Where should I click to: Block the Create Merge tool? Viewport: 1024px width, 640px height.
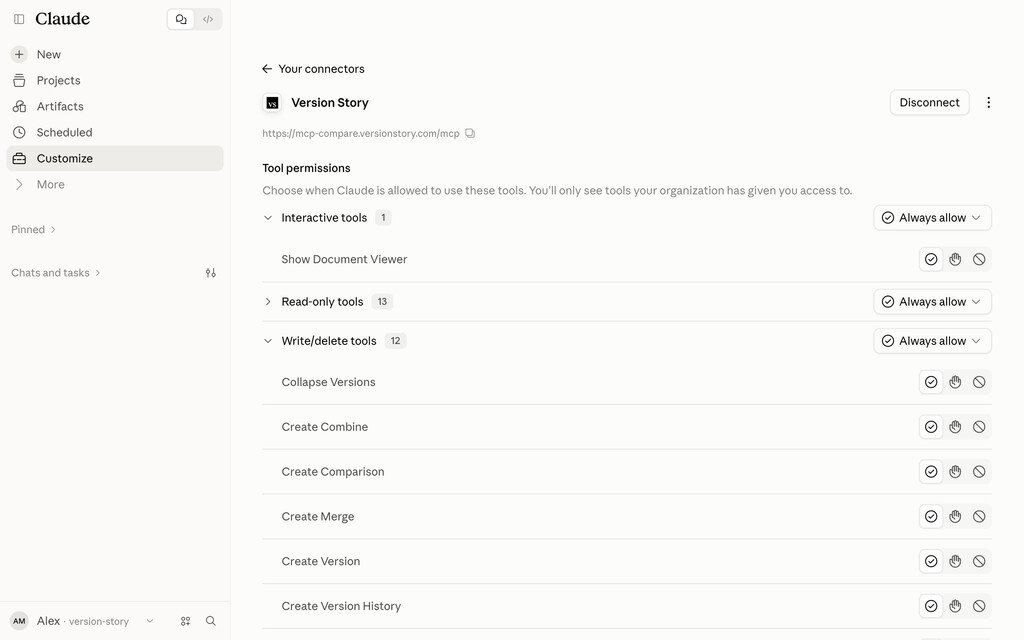pos(979,517)
